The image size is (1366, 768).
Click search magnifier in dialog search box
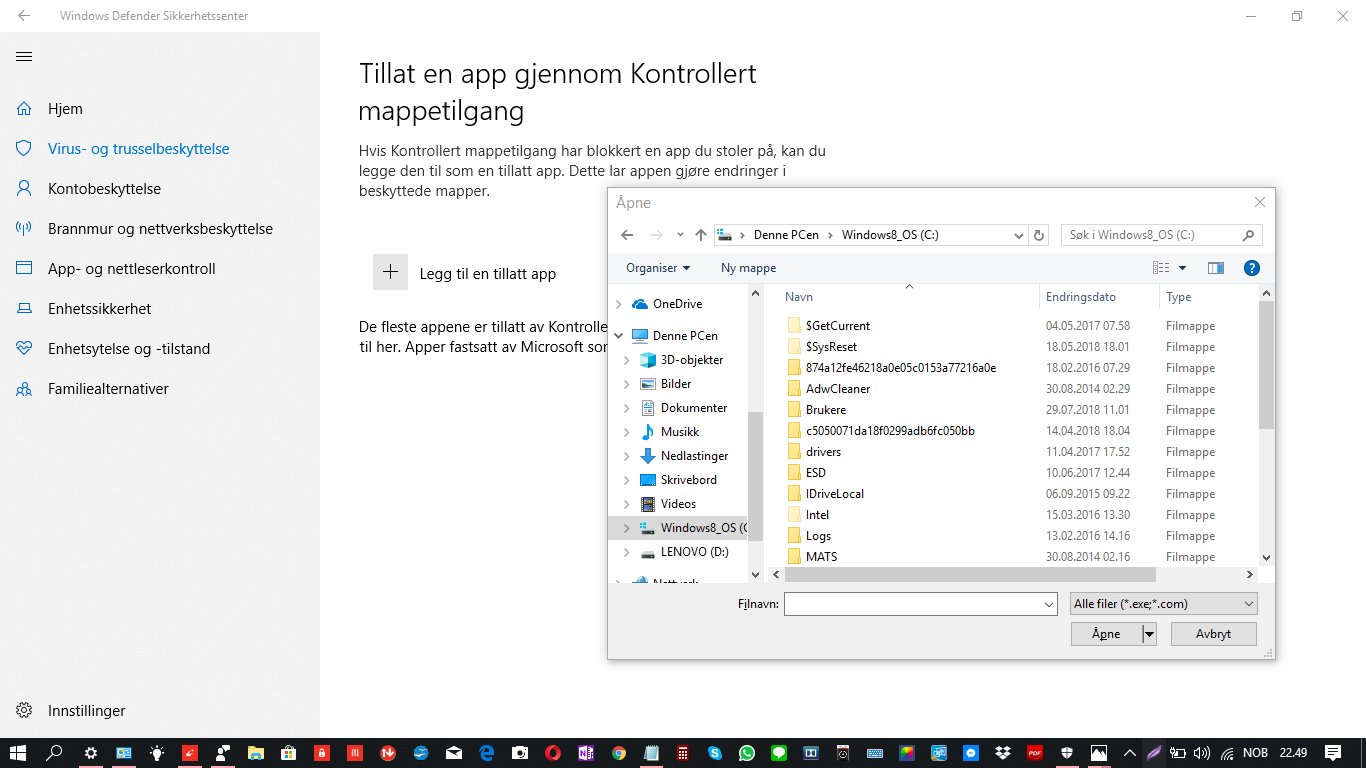[1248, 235]
